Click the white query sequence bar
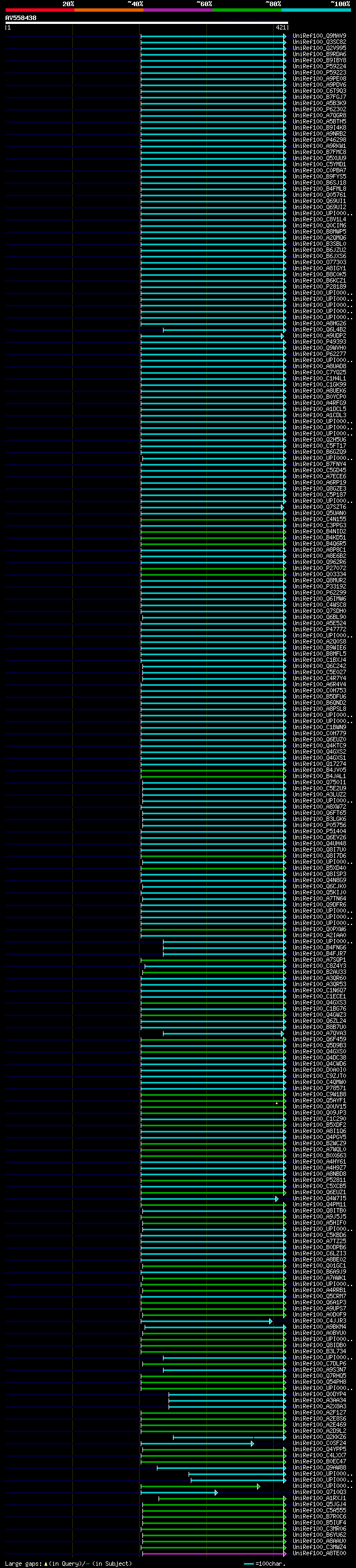This screenshot has width=356, height=1568. (x=147, y=23)
